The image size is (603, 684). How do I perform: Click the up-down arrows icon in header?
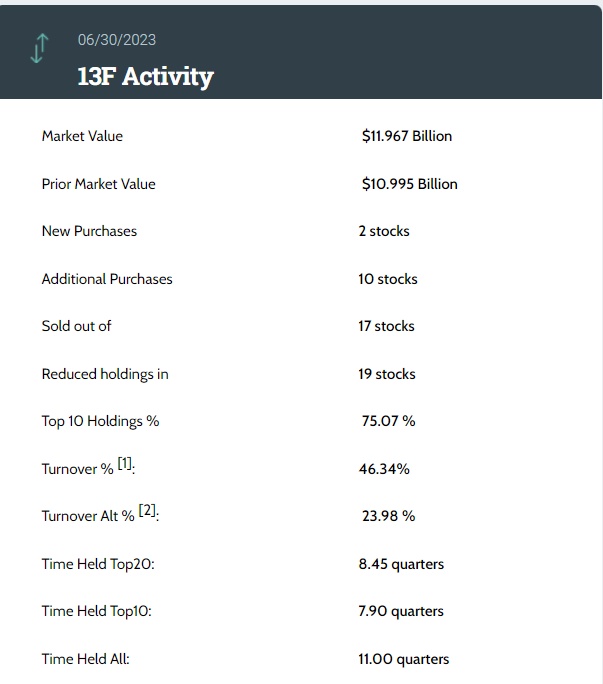[x=39, y=48]
